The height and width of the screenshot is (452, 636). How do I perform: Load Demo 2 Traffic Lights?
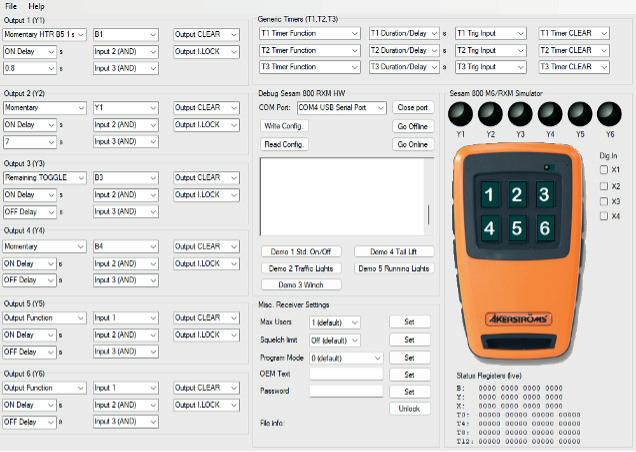pos(301,268)
